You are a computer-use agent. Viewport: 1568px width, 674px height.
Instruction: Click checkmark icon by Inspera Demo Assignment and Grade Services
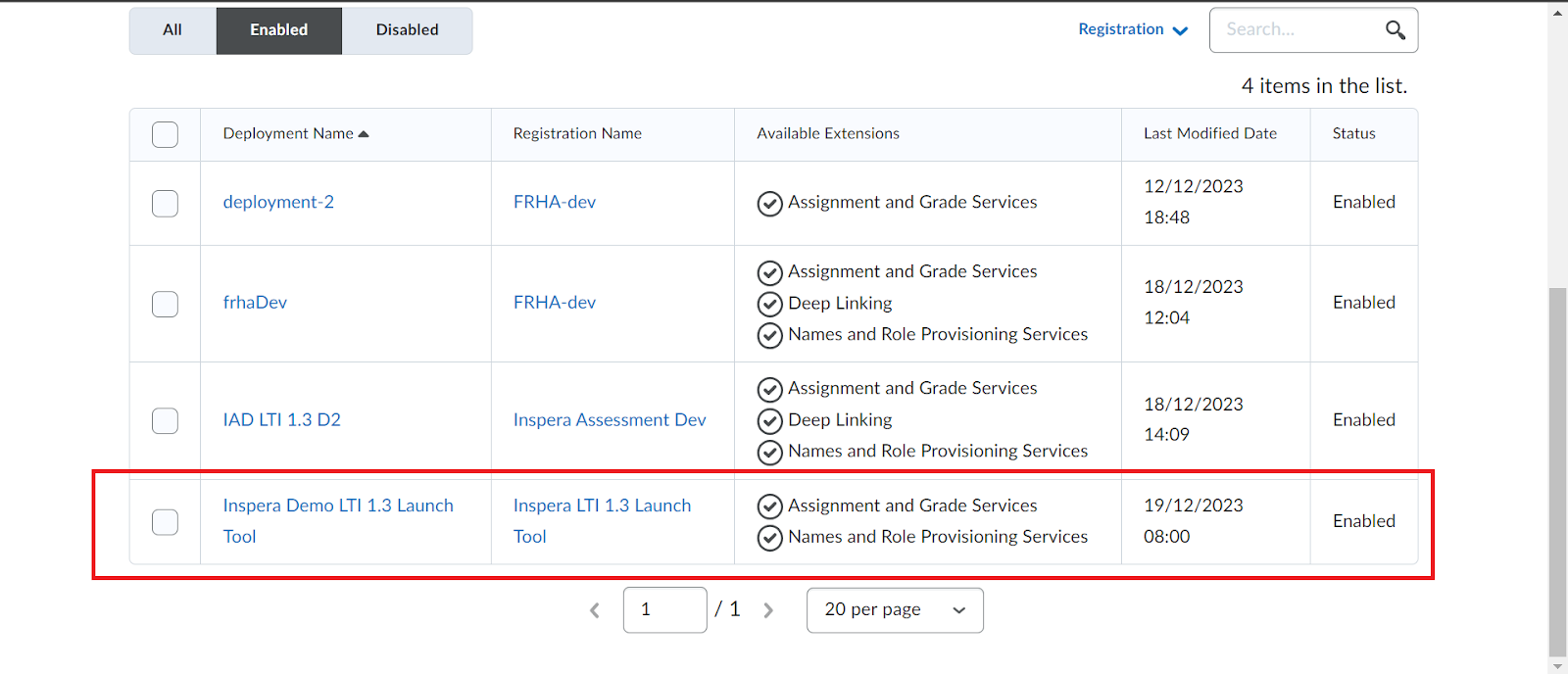(770, 506)
